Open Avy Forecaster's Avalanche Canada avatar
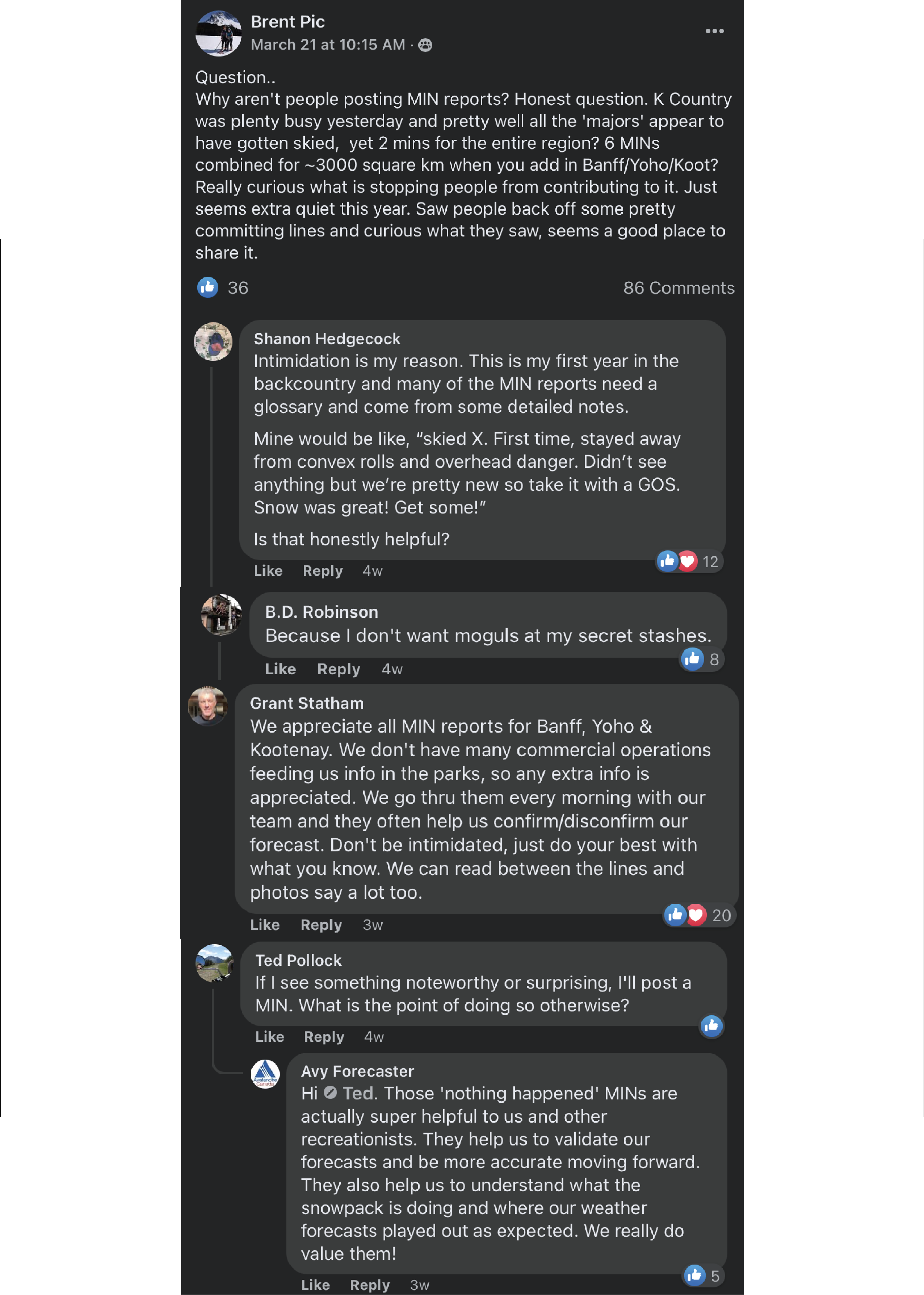Screen dimensions: 924x1295 (265, 1074)
